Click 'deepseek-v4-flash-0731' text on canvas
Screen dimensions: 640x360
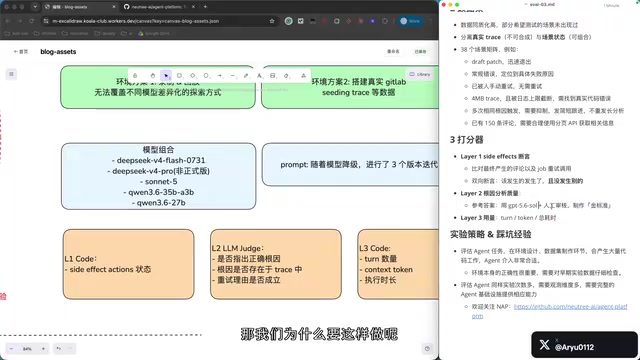[x=159, y=160]
